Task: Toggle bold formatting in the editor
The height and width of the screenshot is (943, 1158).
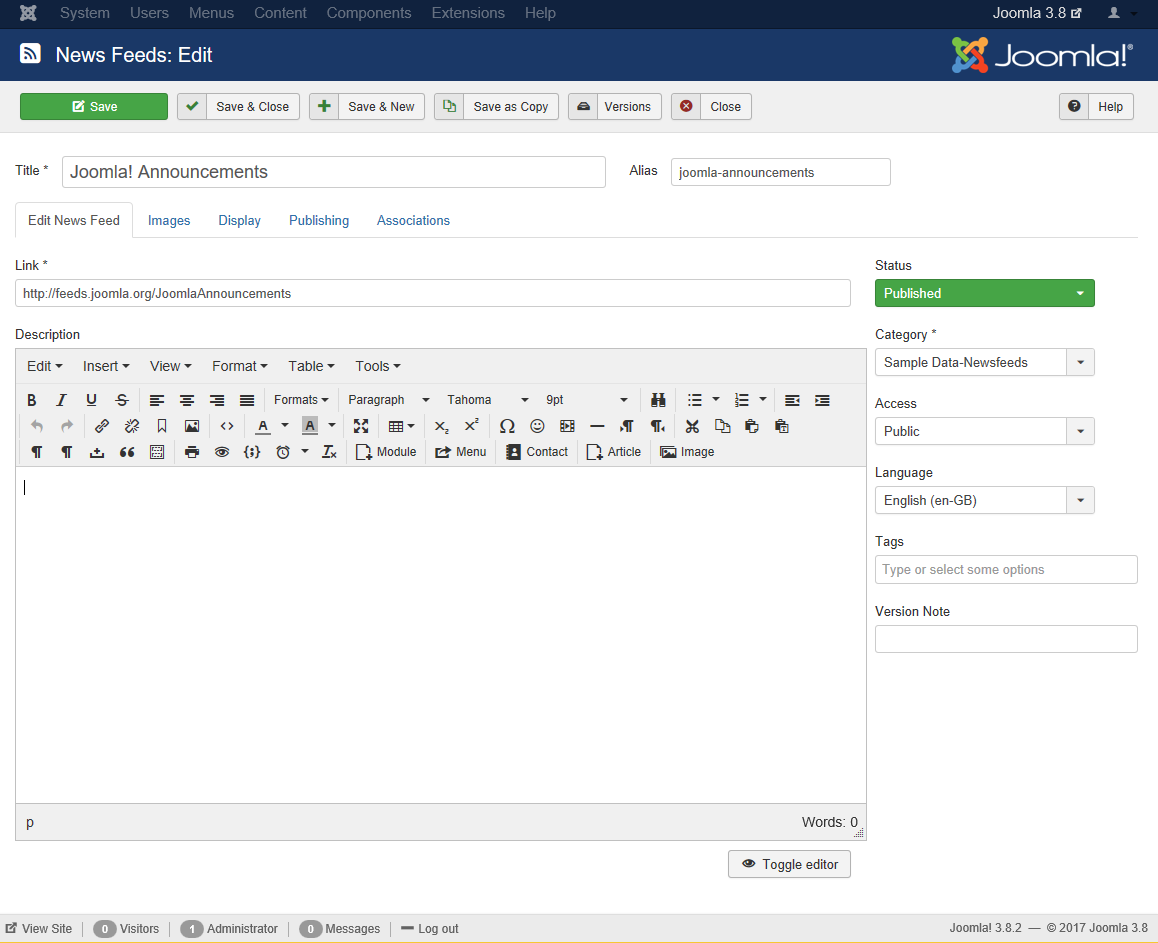Action: tap(32, 400)
